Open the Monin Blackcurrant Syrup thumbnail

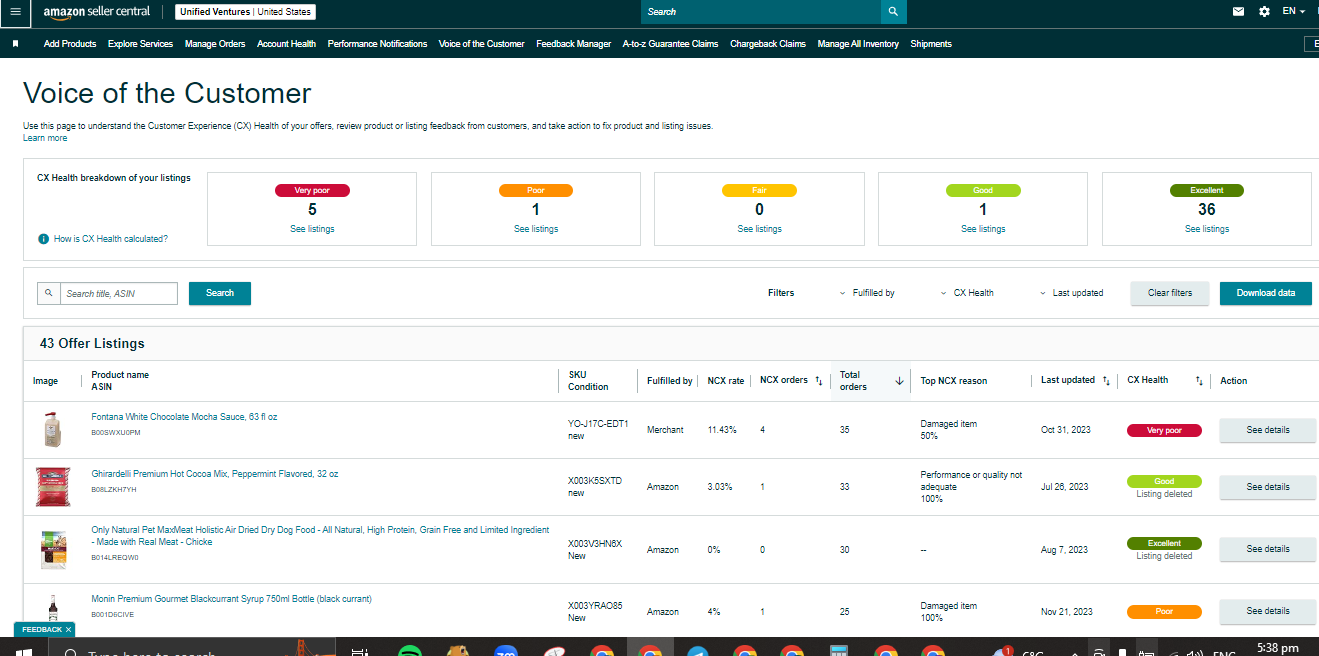click(x=52, y=609)
